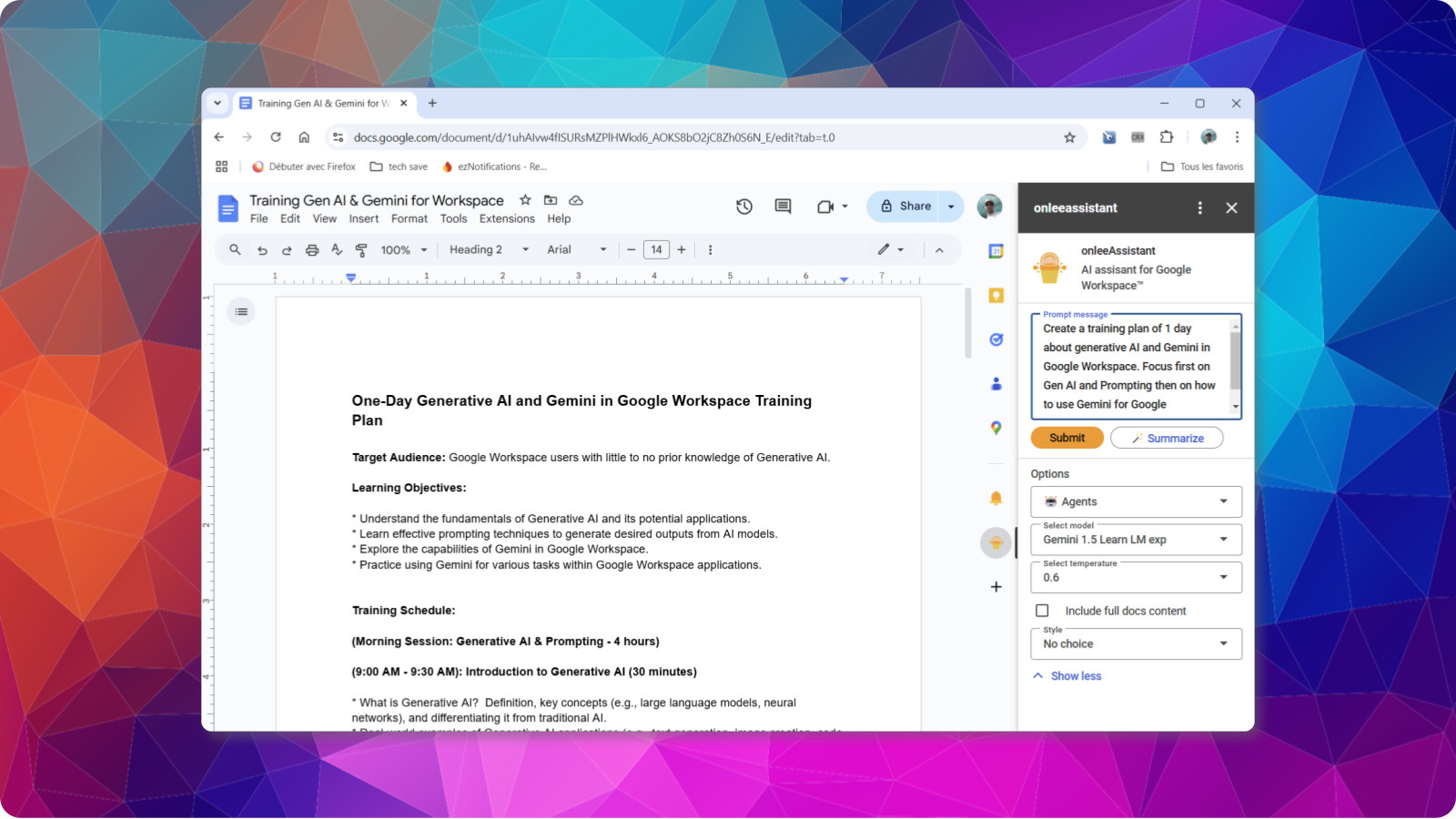Open the Google Docs home icon
Viewport: 1456px width, 819px height.
click(227, 208)
